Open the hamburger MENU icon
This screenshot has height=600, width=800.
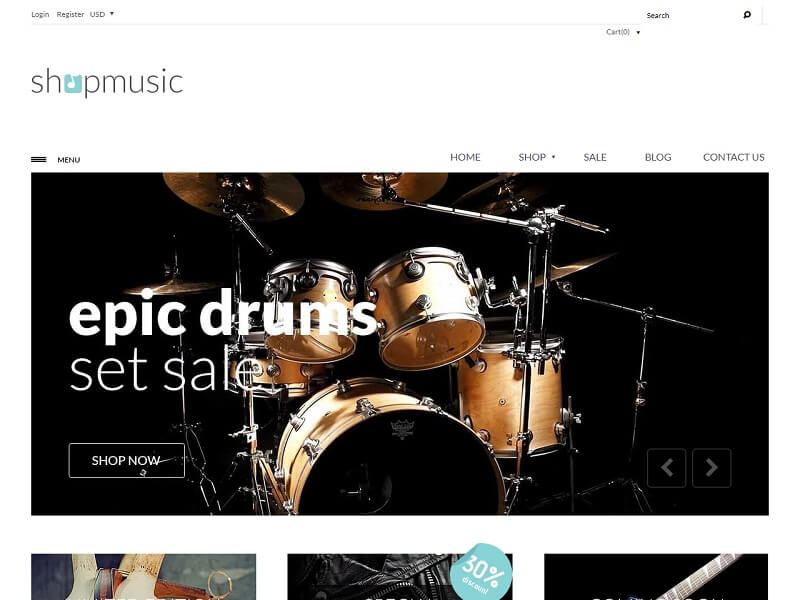(38, 160)
